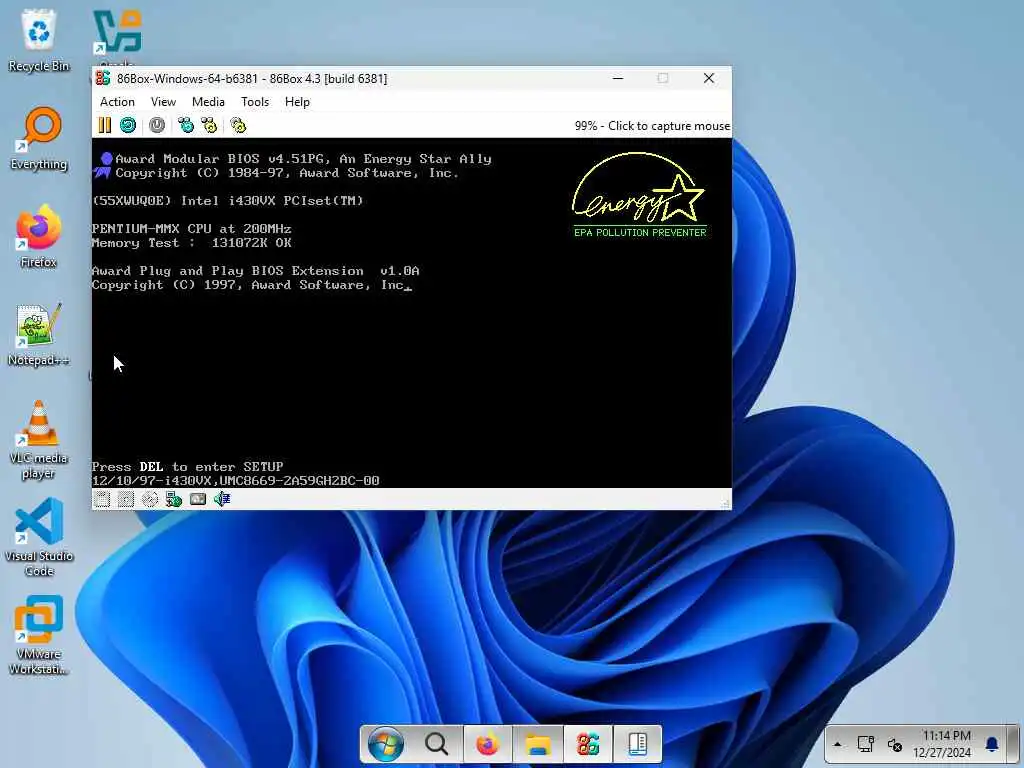Image resolution: width=1024 pixels, height=768 pixels.
Task: Click the muted volume tray icon
Action: coord(895,744)
